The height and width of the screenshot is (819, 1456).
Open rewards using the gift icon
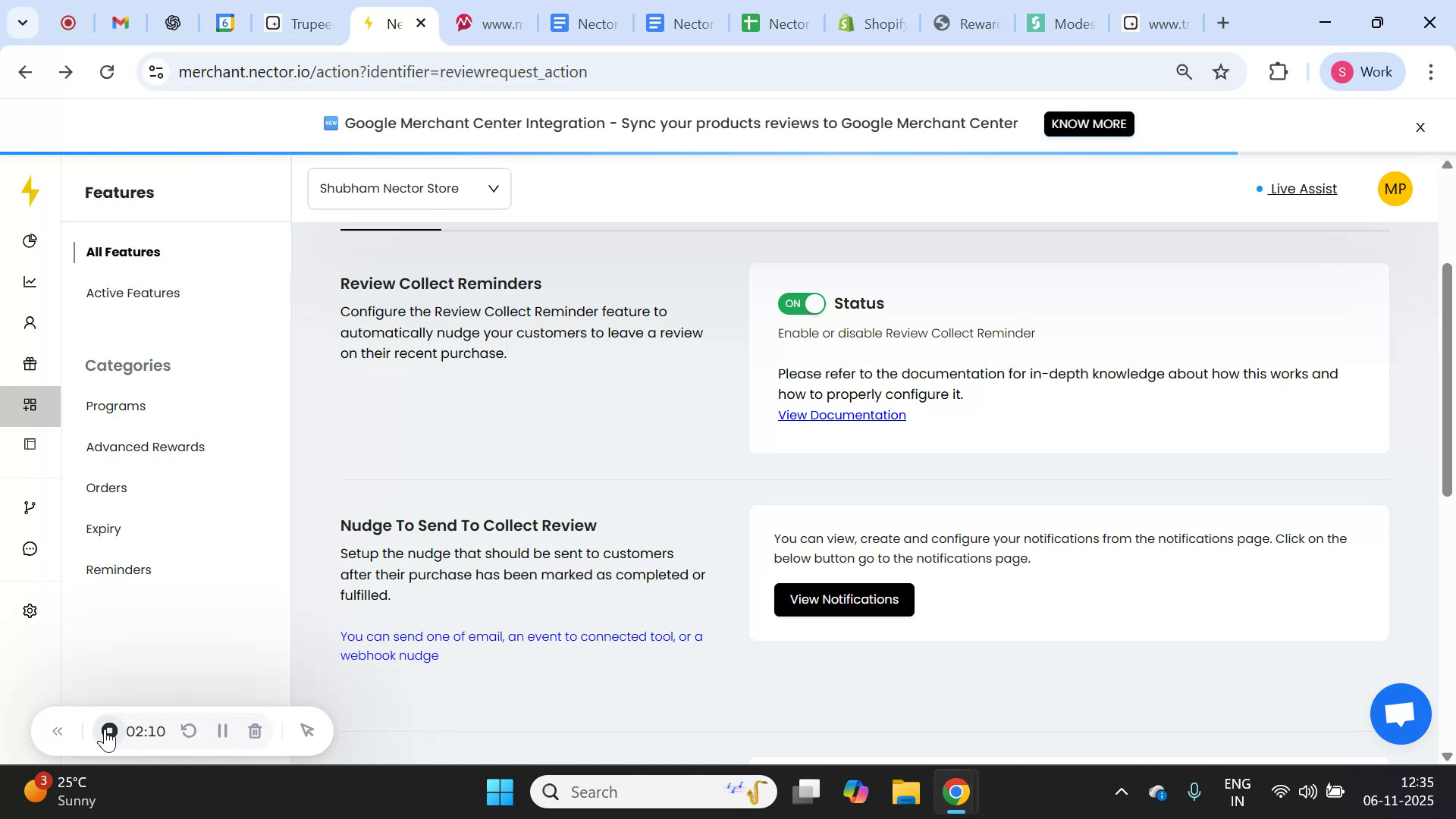[x=30, y=364]
